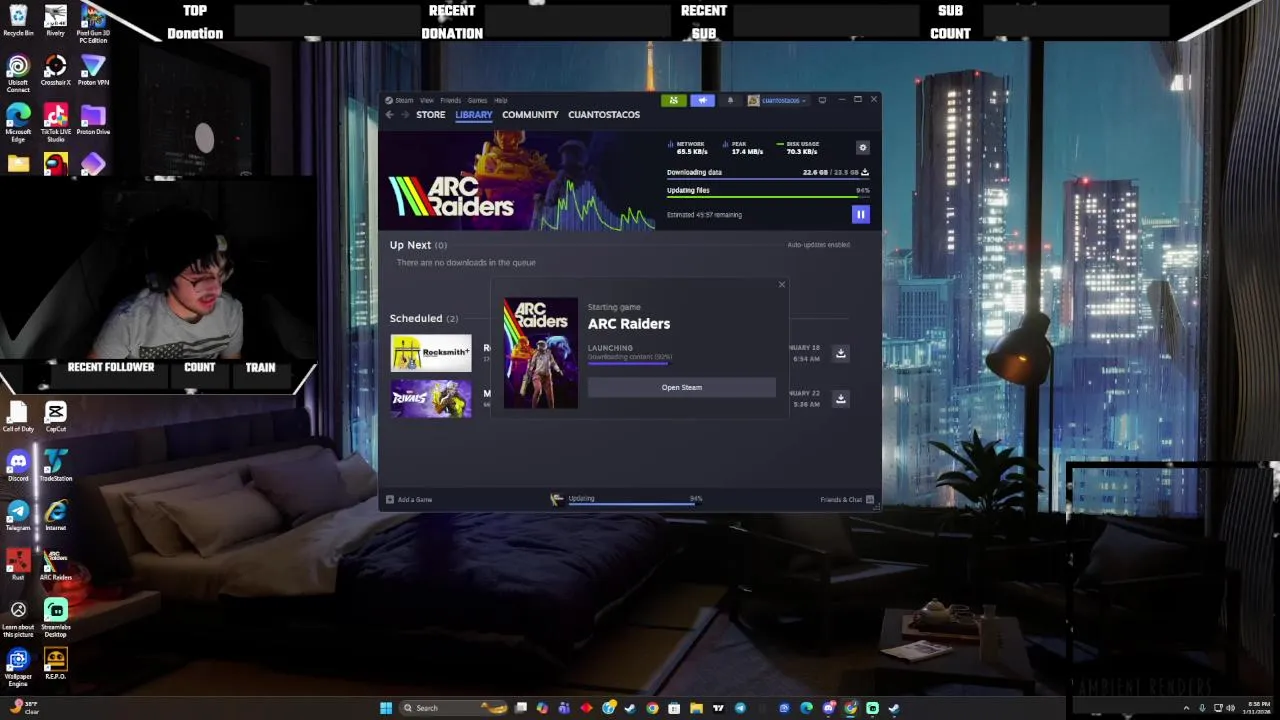Open Call of Duty desktop icon

tap(18, 416)
